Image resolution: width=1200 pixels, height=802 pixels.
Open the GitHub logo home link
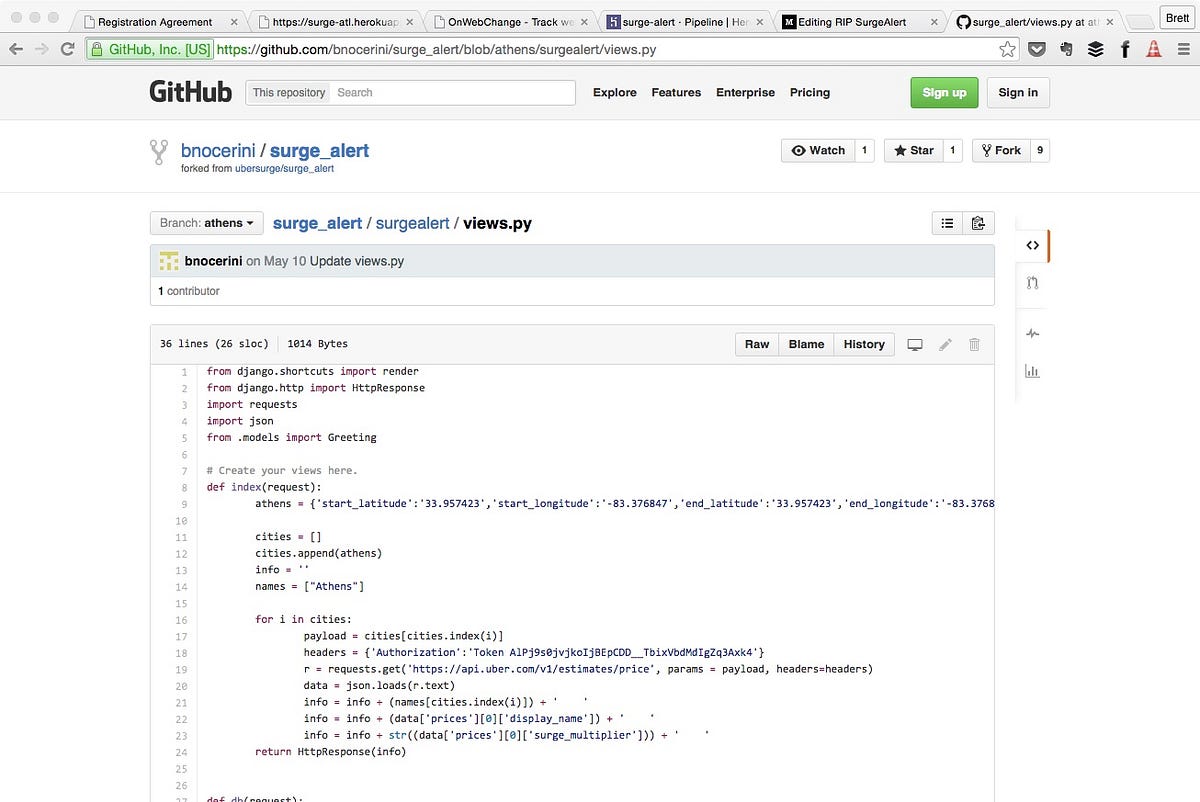click(190, 92)
